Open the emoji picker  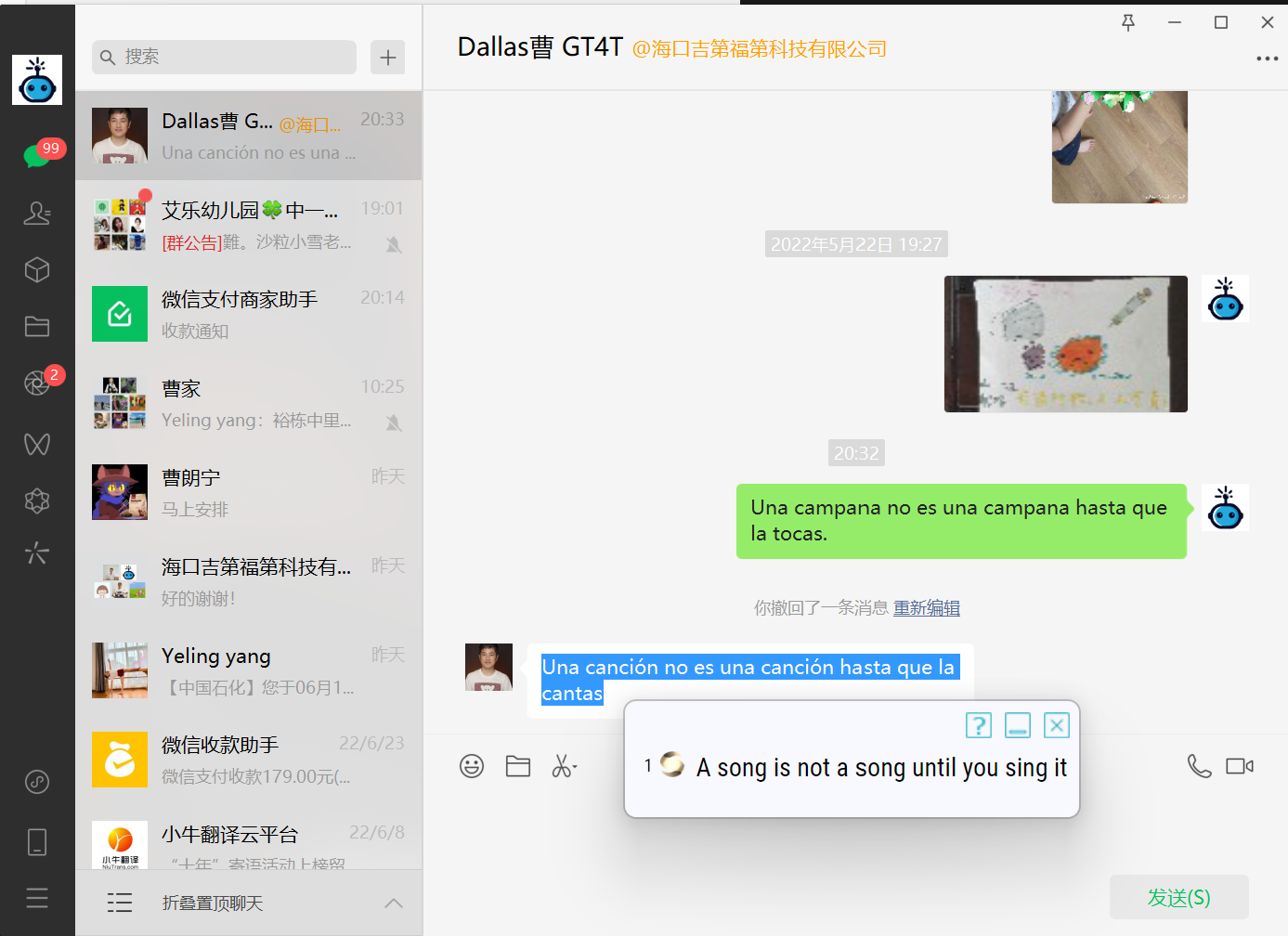pos(472,766)
